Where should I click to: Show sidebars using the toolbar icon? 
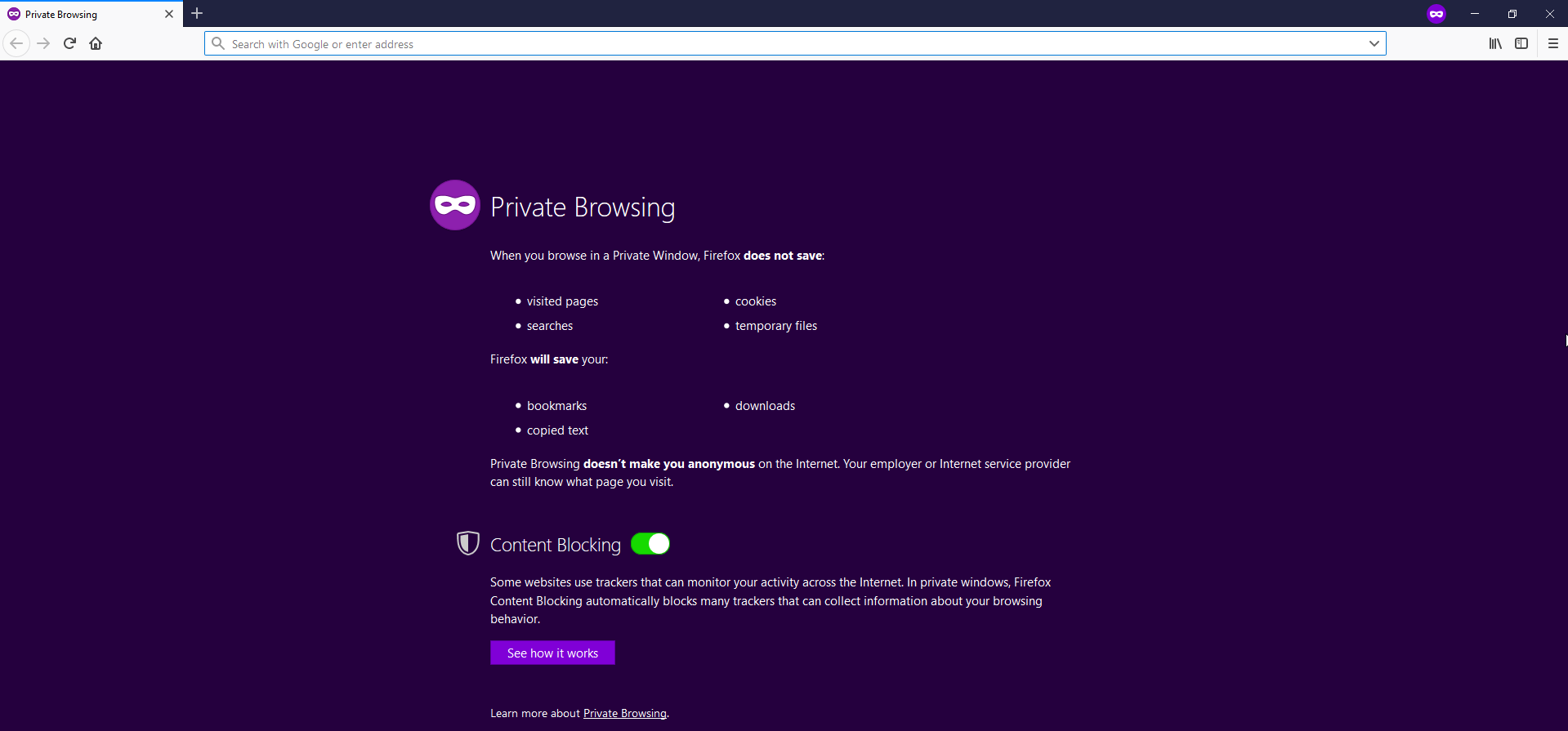[x=1521, y=43]
